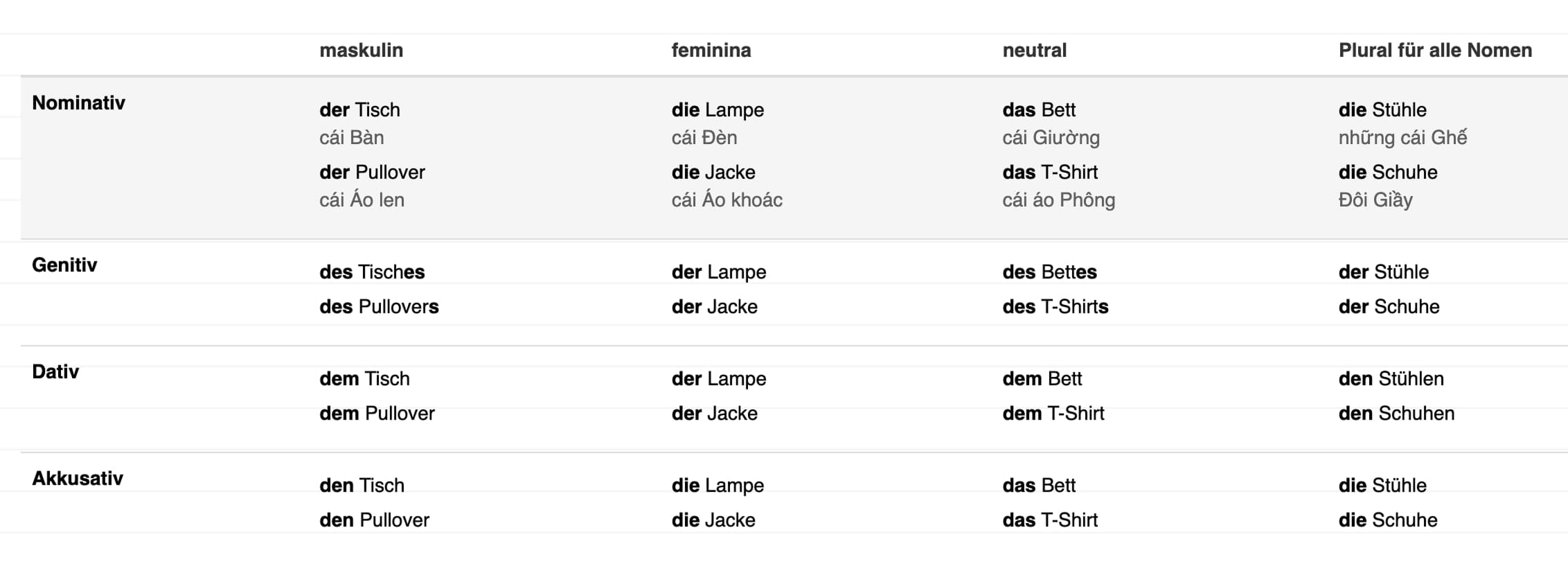Click the feminina column header
This screenshot has height=564, width=1568.
coord(711,51)
